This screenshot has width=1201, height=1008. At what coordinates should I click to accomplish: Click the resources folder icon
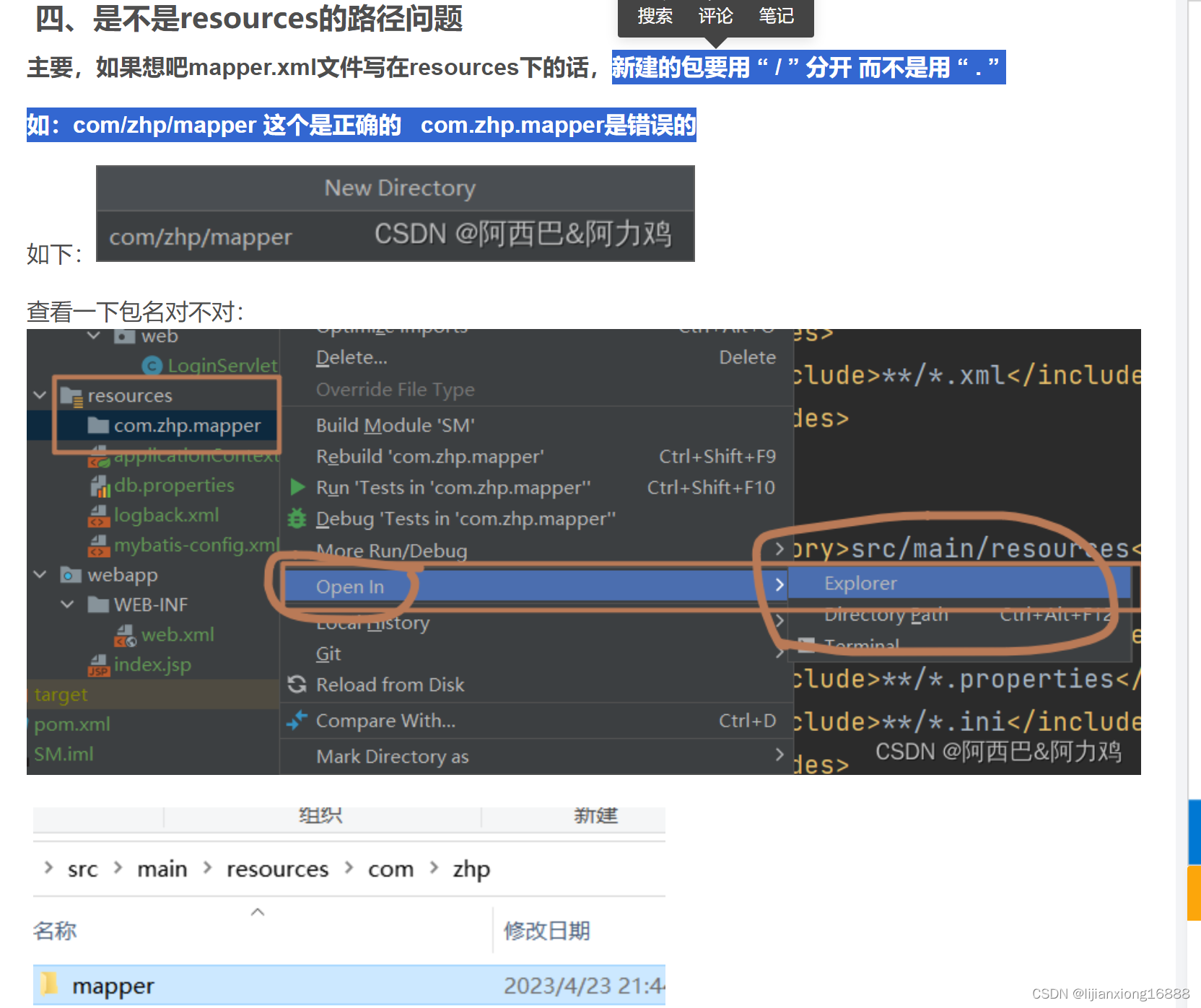[x=71, y=395]
